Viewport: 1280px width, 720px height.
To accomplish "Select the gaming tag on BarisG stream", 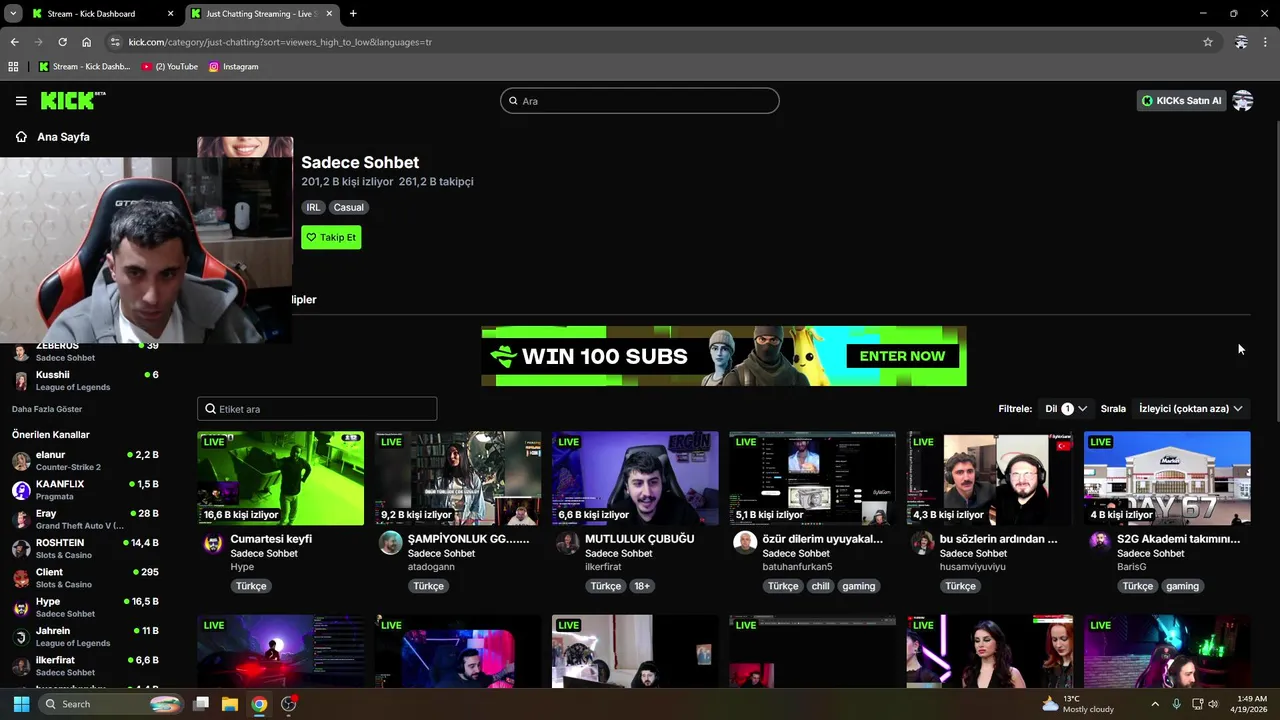I will click(1182, 587).
